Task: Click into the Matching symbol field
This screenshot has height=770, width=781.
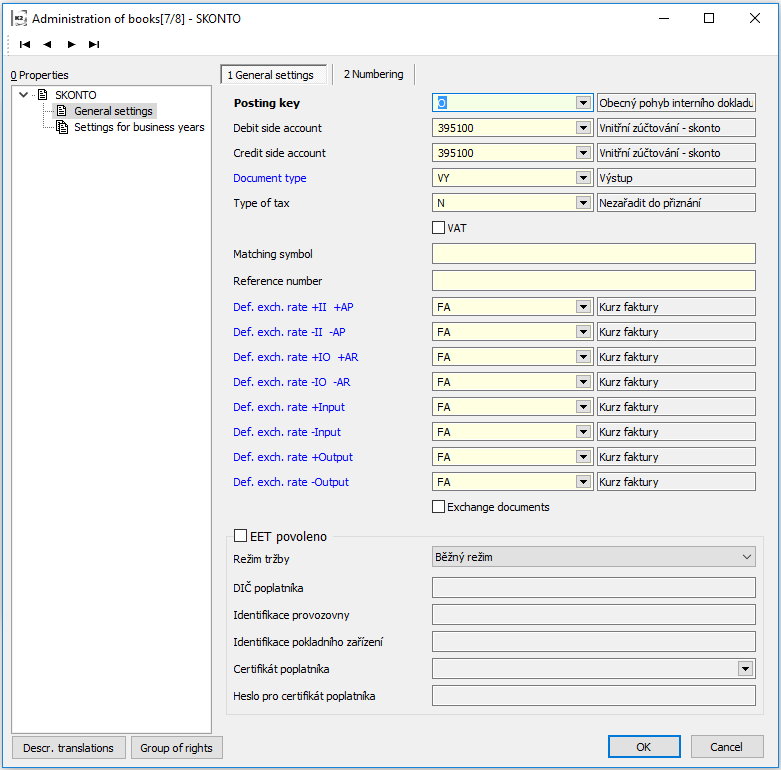Action: 593,254
